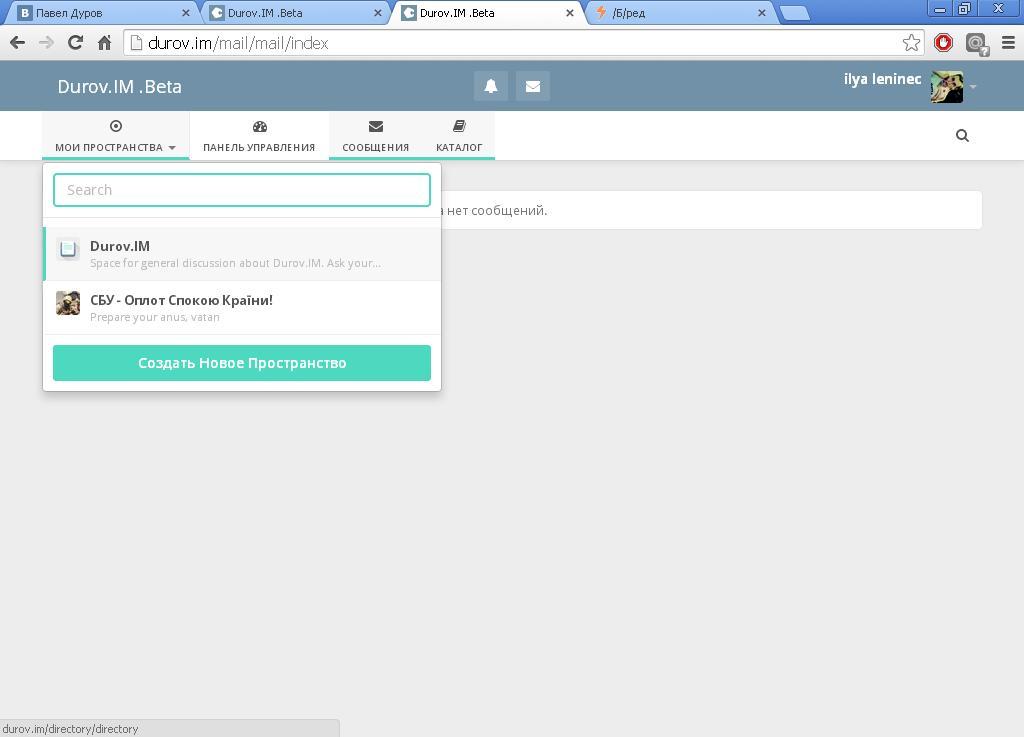The height and width of the screenshot is (737, 1024).
Task: Open the КАТАЛОГ directory
Action: tap(459, 136)
